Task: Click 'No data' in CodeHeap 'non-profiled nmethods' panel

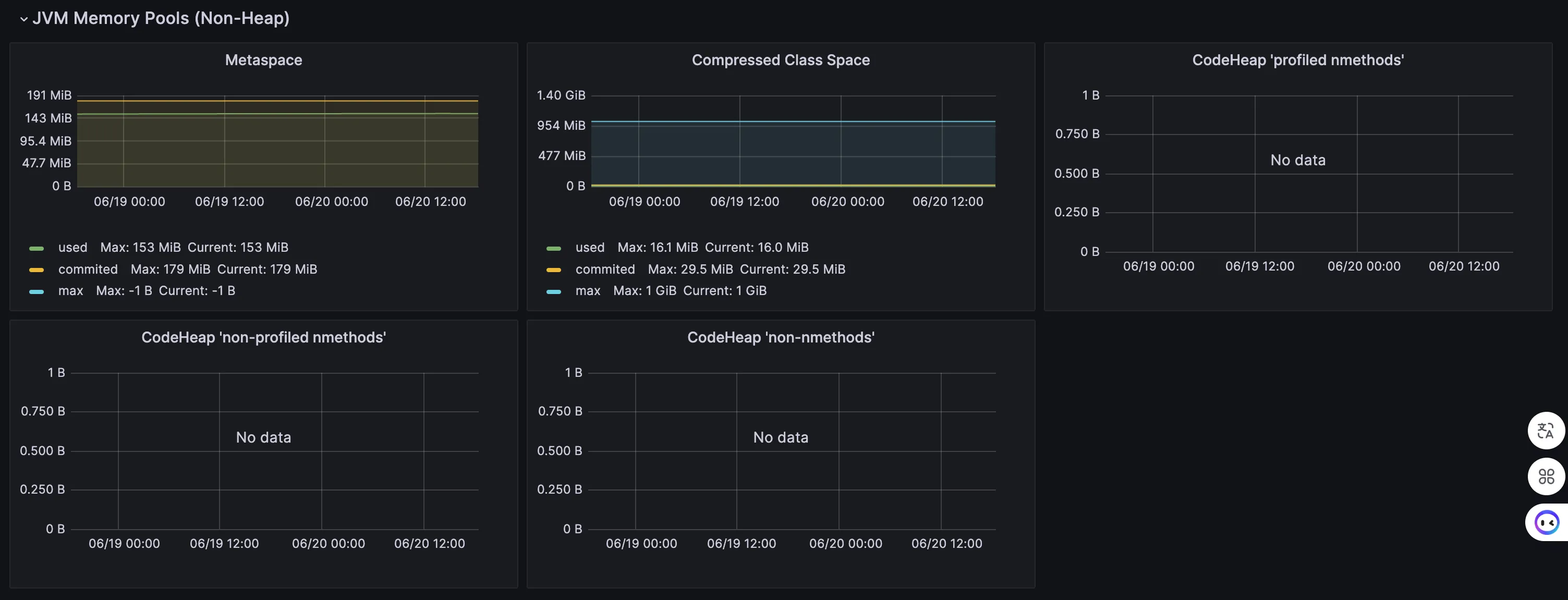Action: pos(263,437)
